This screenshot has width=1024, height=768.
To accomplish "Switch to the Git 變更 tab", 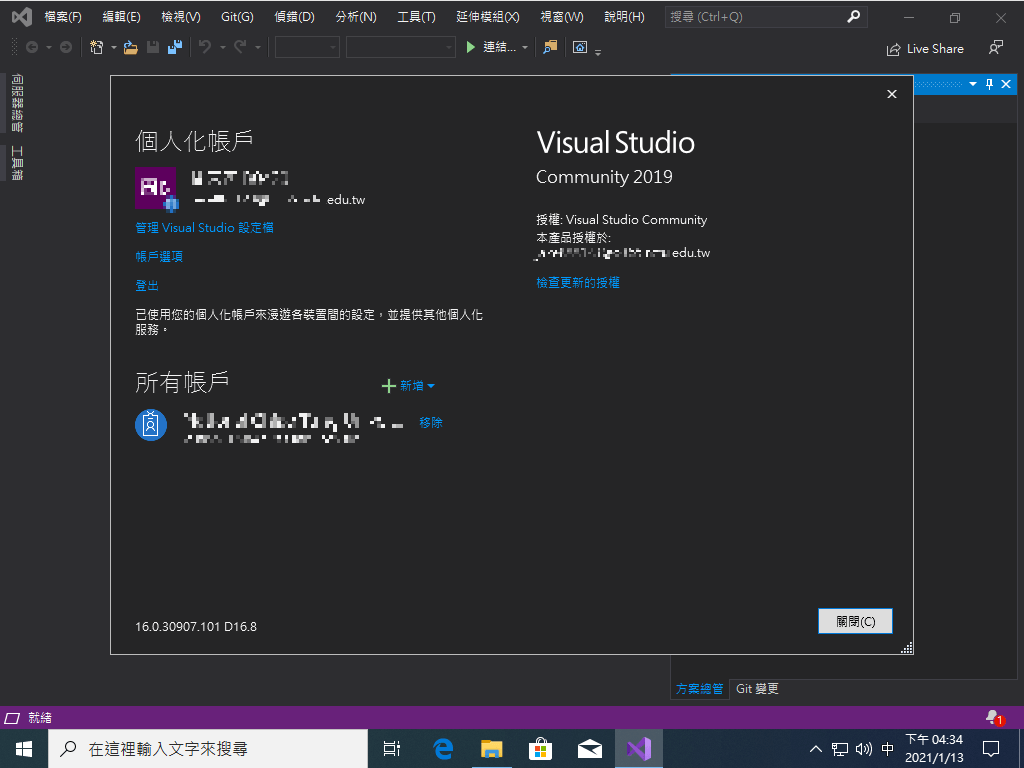I will coord(757,688).
